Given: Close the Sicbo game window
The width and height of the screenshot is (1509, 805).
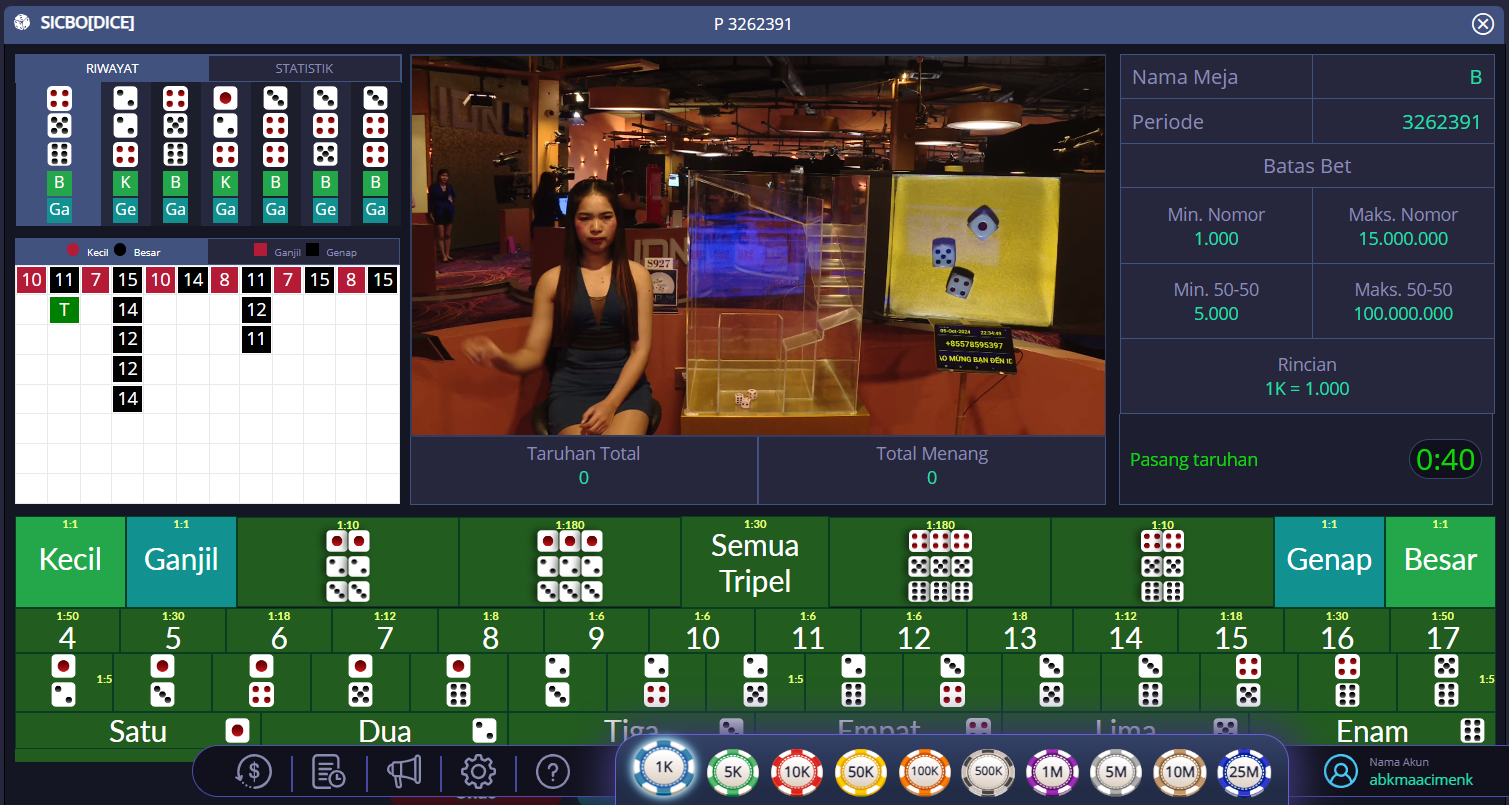Looking at the screenshot, I should tap(1482, 24).
